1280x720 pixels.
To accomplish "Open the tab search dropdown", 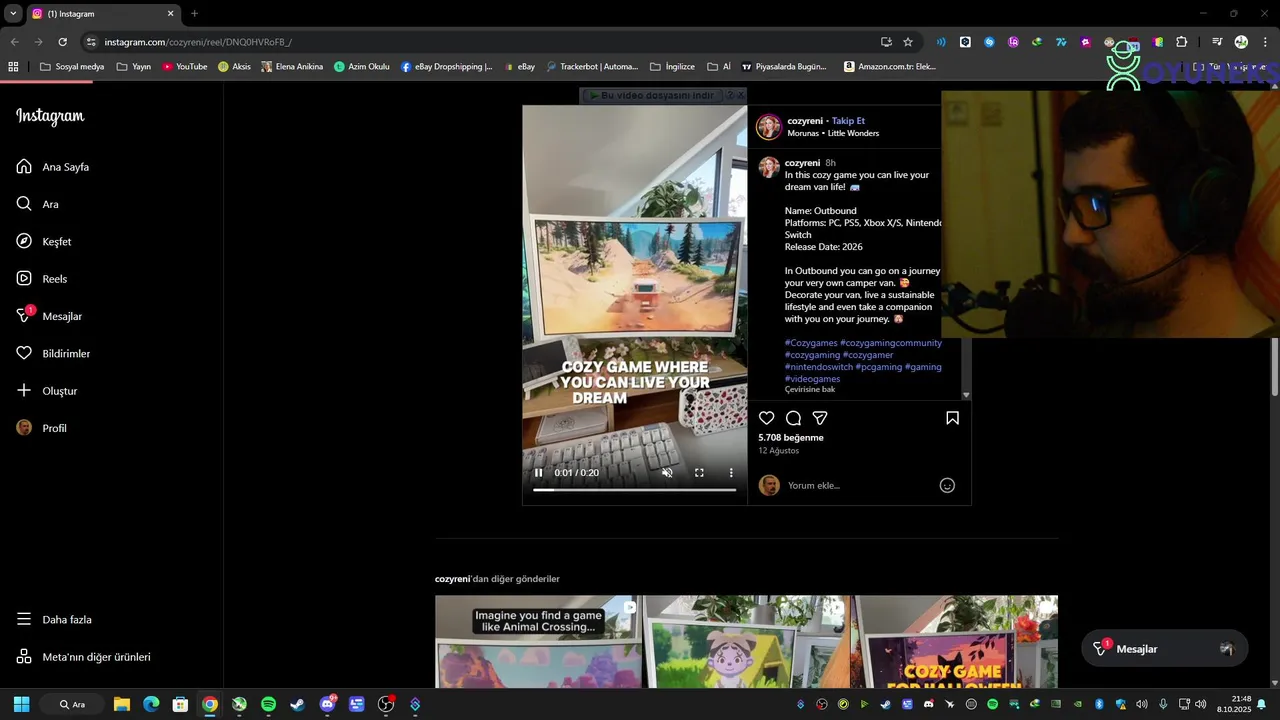I will click(13, 14).
